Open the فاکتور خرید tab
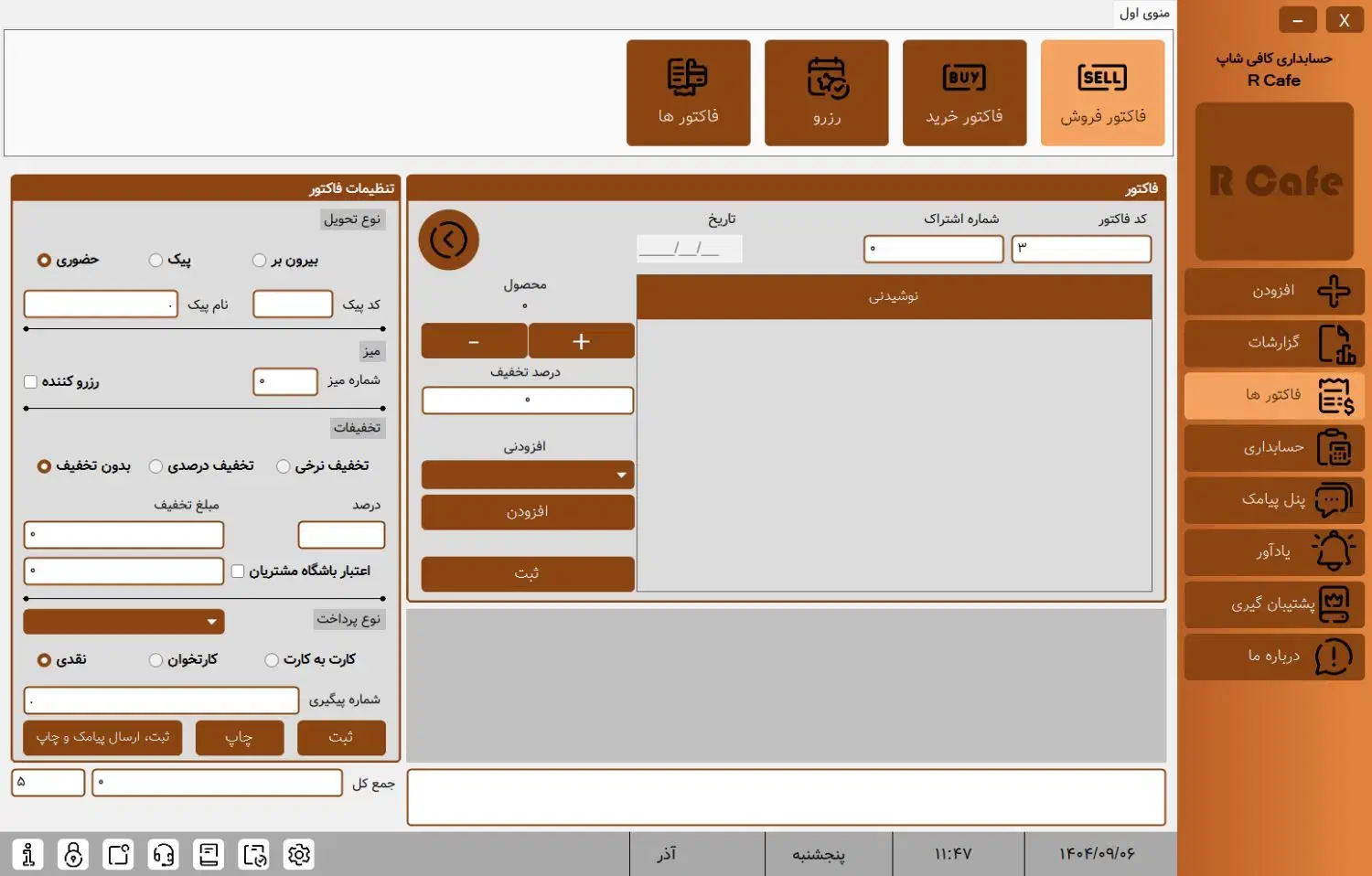This screenshot has width=1372, height=876. (964, 92)
